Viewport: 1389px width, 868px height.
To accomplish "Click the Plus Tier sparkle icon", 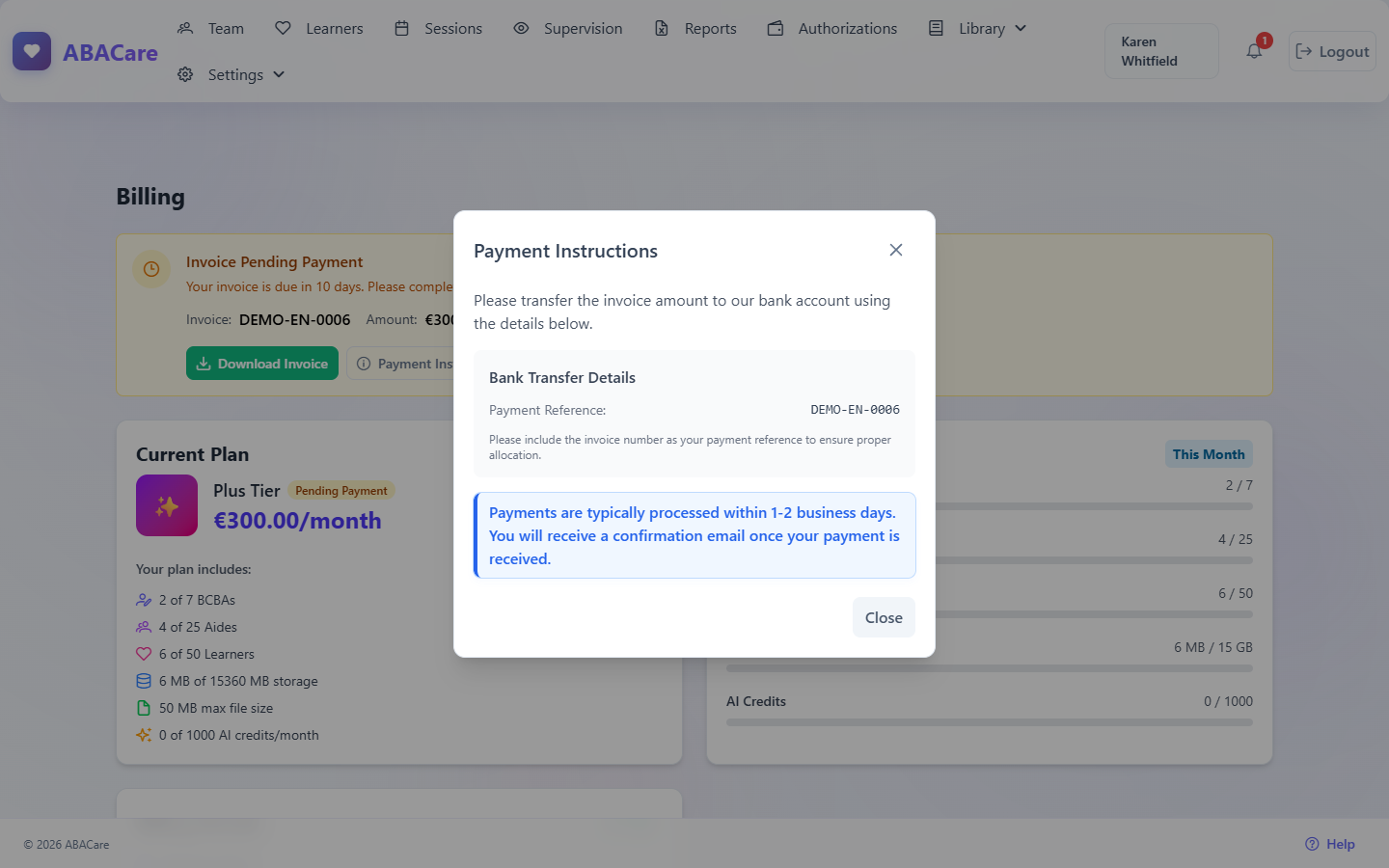I will tap(167, 505).
